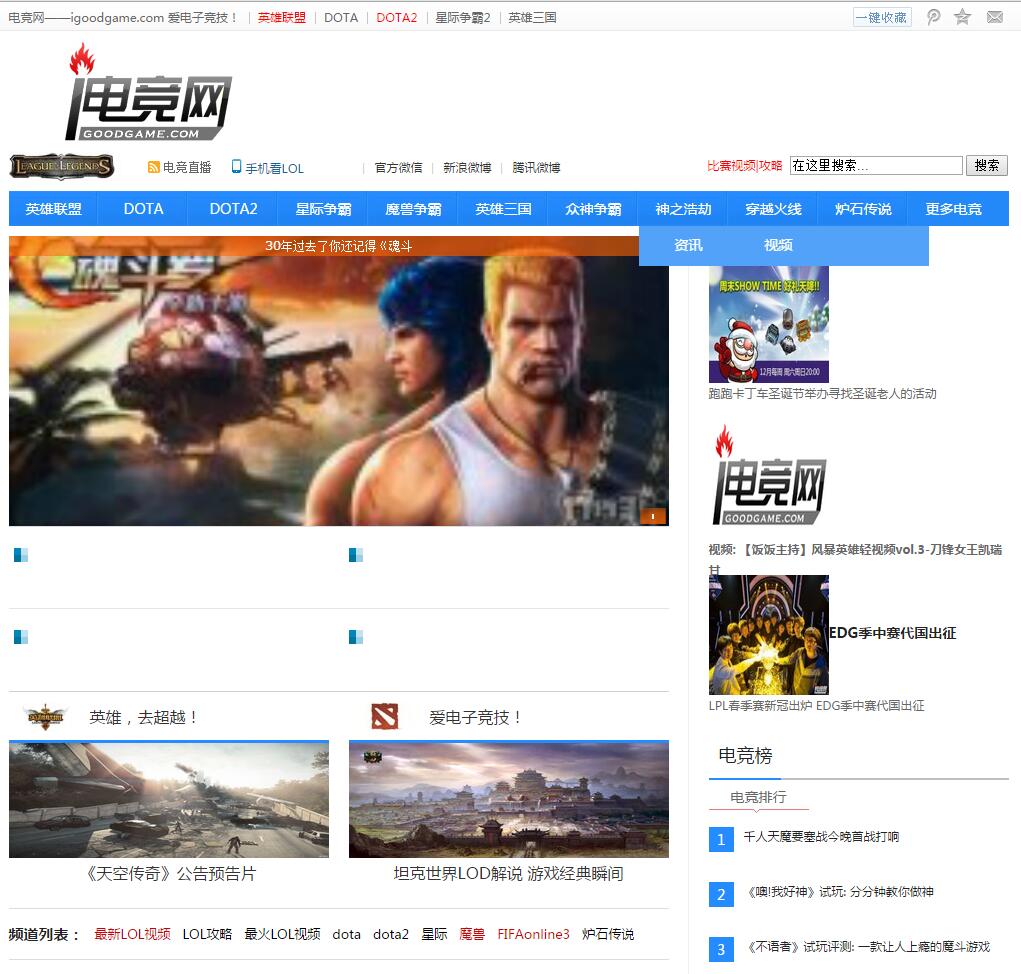Open ranking item 《不语者》试玩评测
This screenshot has width=1021, height=974.
pos(868,947)
